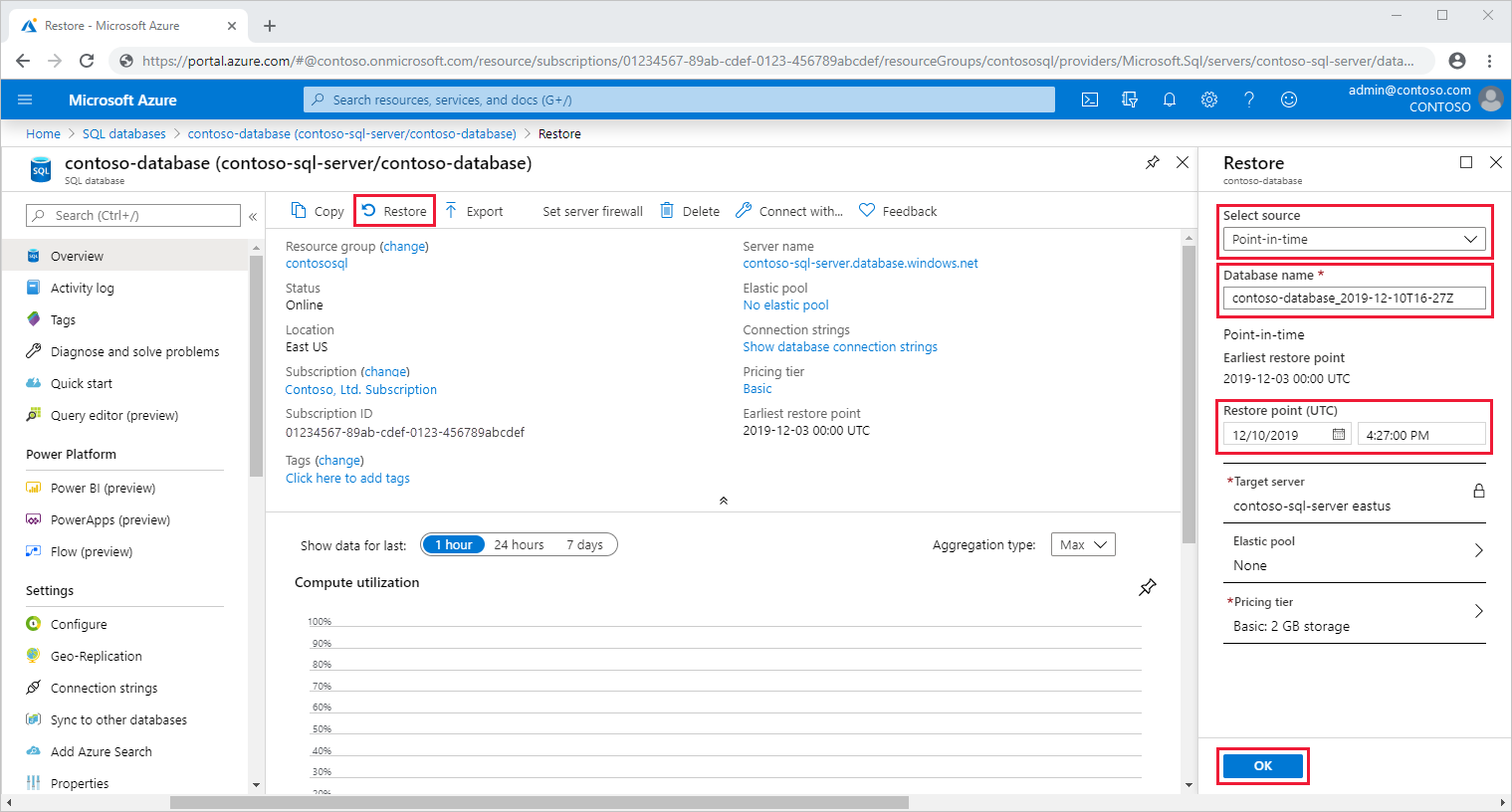Open the Aggregation type dropdown
This screenshot has width=1512, height=812.
pyautogui.click(x=1083, y=544)
